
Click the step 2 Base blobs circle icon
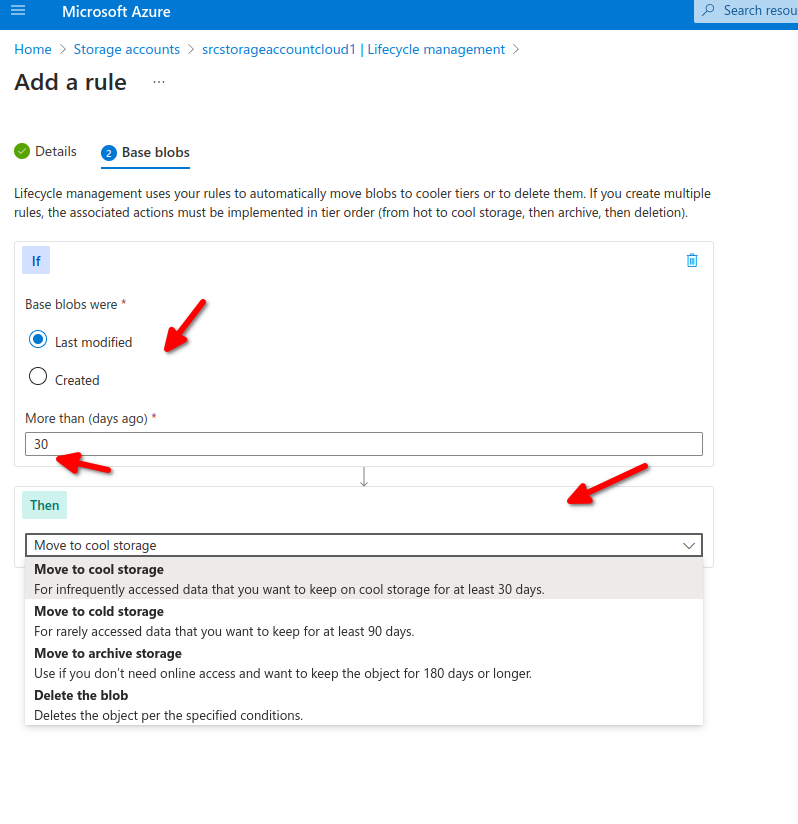[108, 153]
